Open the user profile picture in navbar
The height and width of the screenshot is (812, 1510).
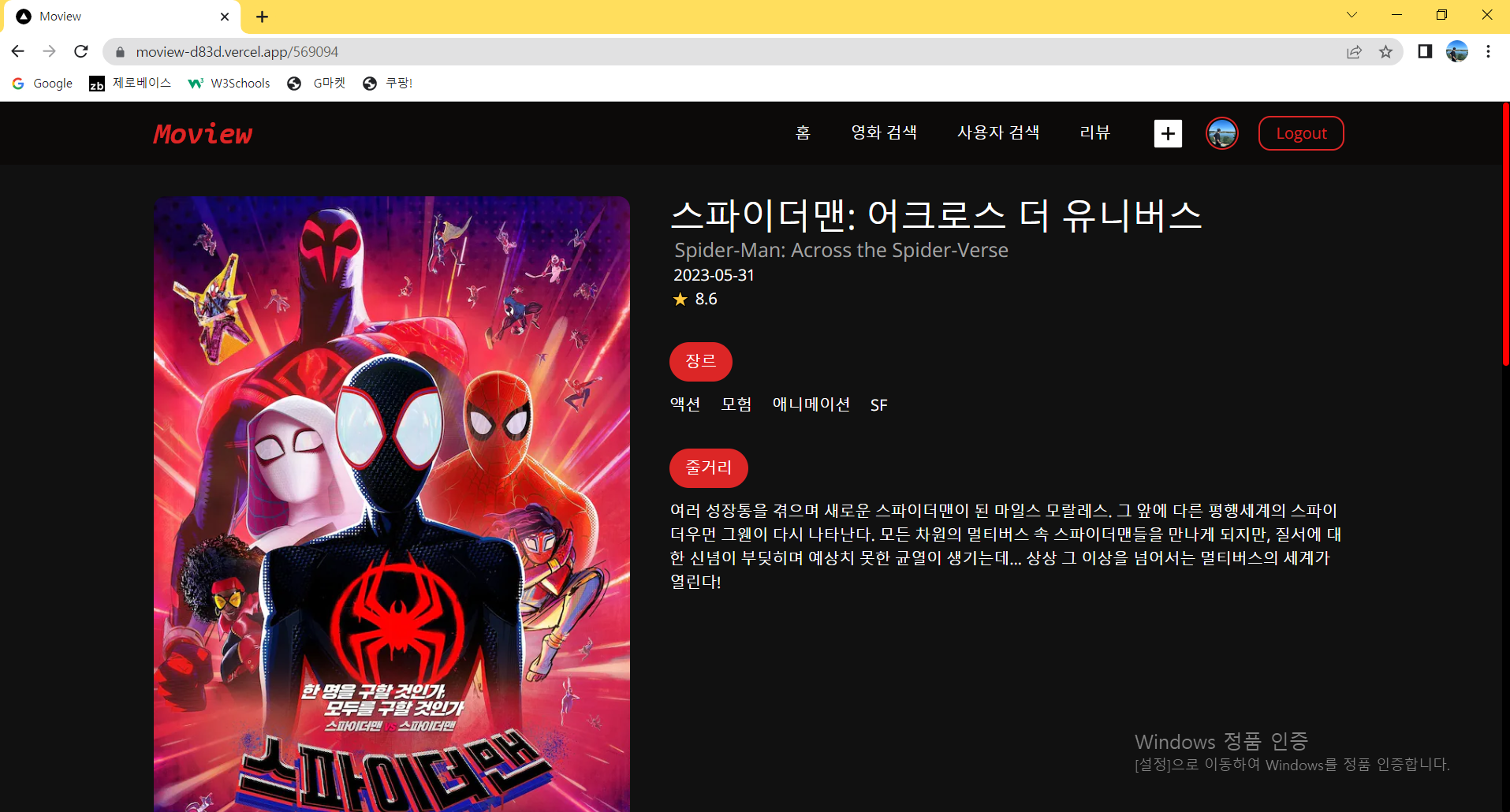(1222, 133)
